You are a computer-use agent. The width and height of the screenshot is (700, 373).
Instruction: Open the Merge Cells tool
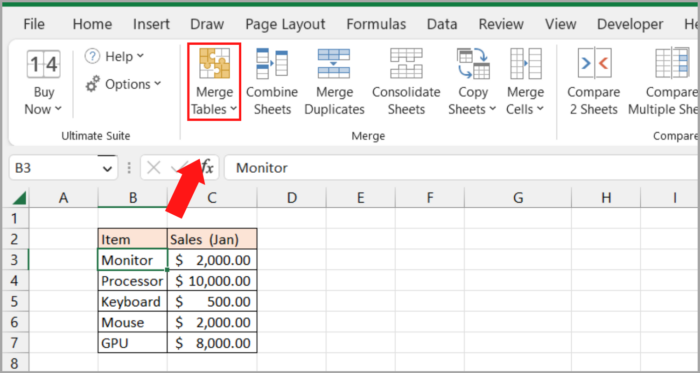click(x=525, y=63)
